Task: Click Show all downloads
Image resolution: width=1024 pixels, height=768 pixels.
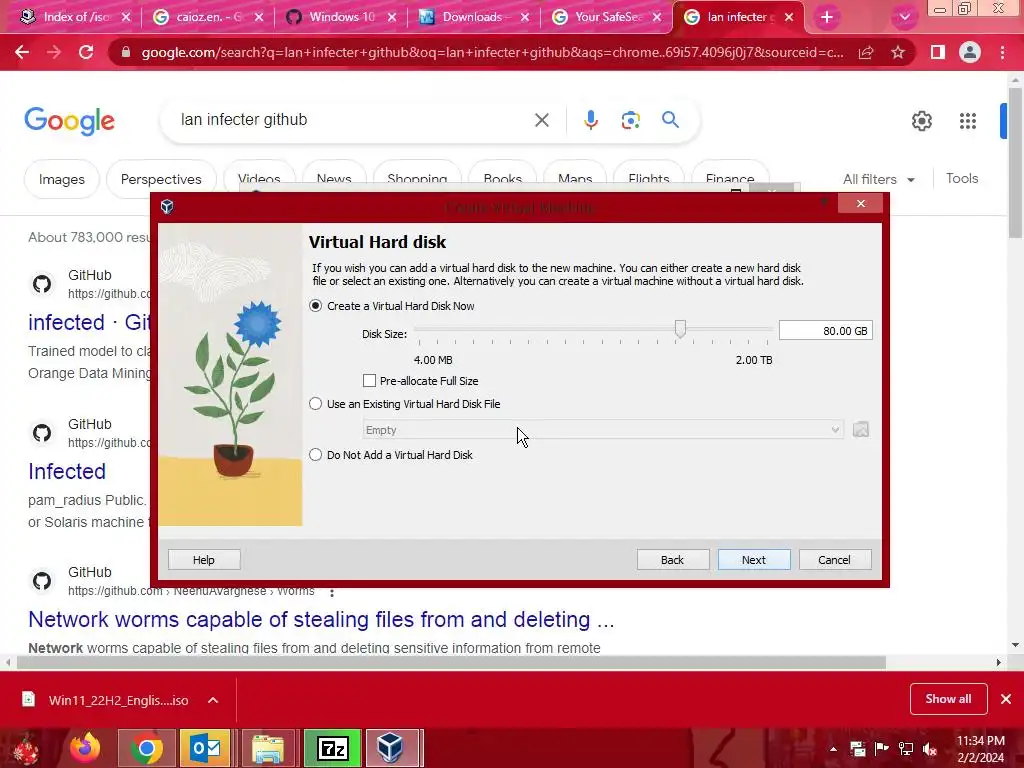Action: (948, 699)
